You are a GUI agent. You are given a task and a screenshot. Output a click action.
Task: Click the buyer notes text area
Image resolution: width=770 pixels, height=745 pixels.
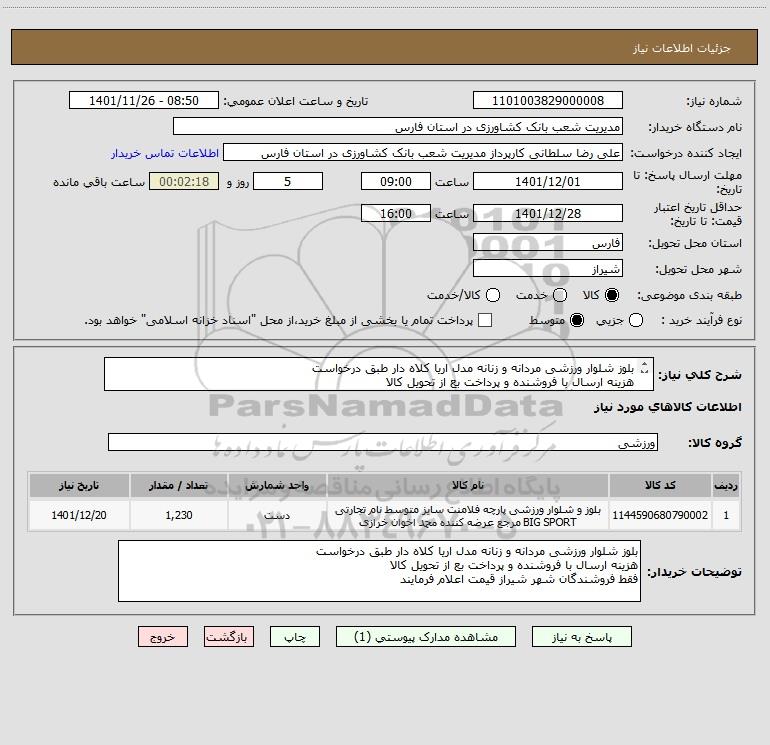379,571
